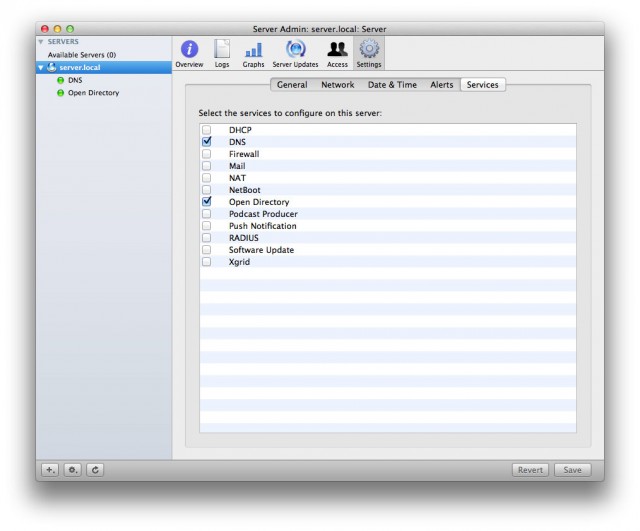Viewport: 640px width, 531px height.
Task: Click the Xgrid label in list
Action: 239,262
